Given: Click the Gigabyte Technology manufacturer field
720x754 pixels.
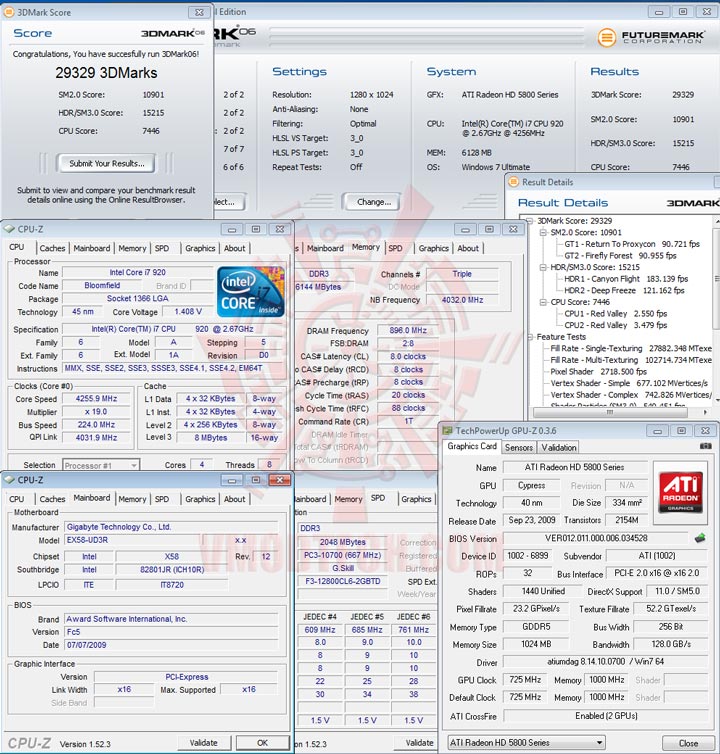Looking at the screenshot, I should (172, 527).
